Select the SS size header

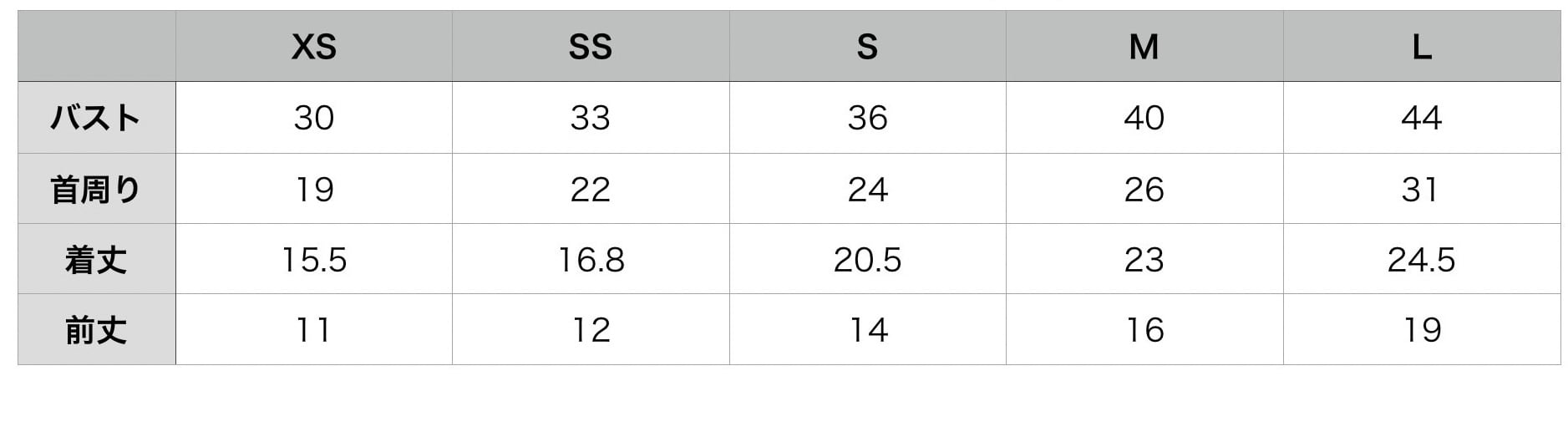pyautogui.click(x=591, y=47)
